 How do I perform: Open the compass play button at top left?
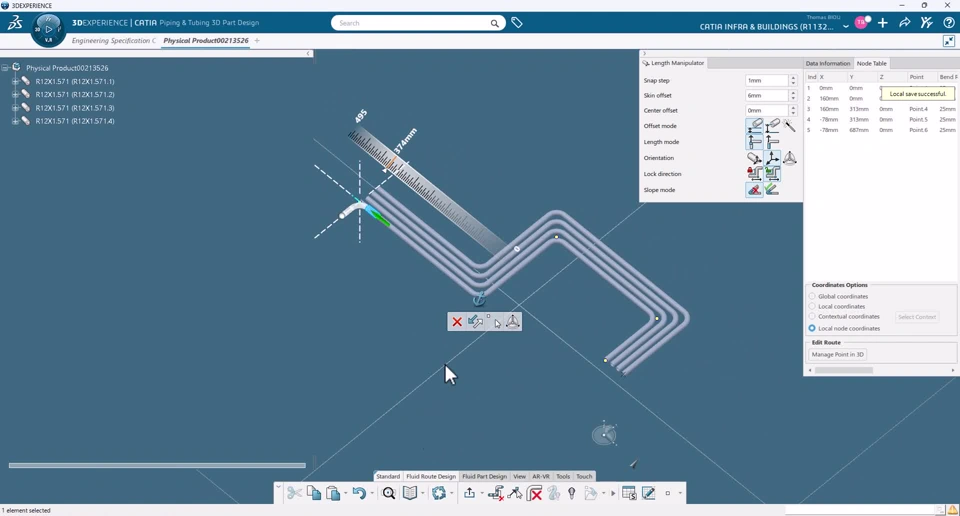(x=48, y=29)
